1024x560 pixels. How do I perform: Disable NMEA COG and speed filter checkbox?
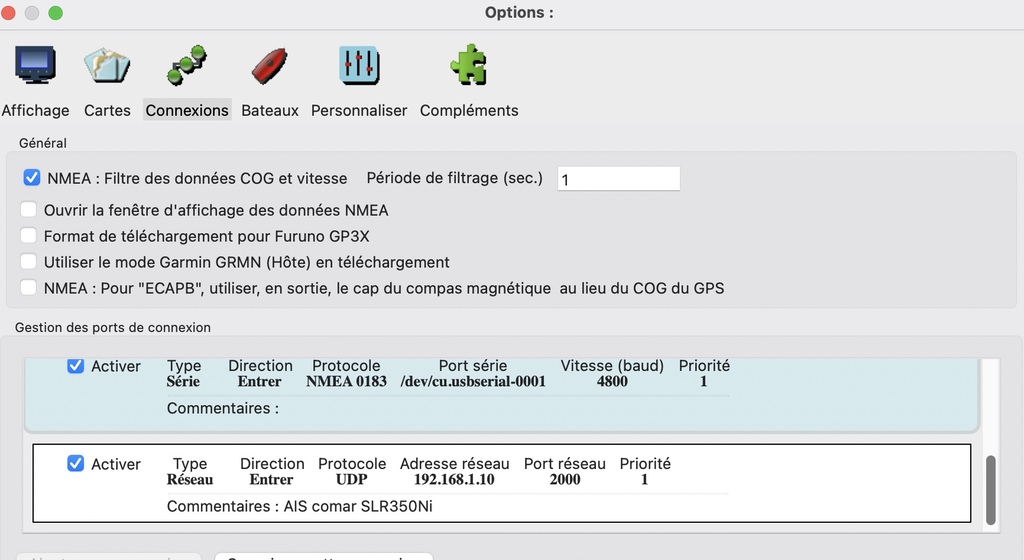[31, 178]
